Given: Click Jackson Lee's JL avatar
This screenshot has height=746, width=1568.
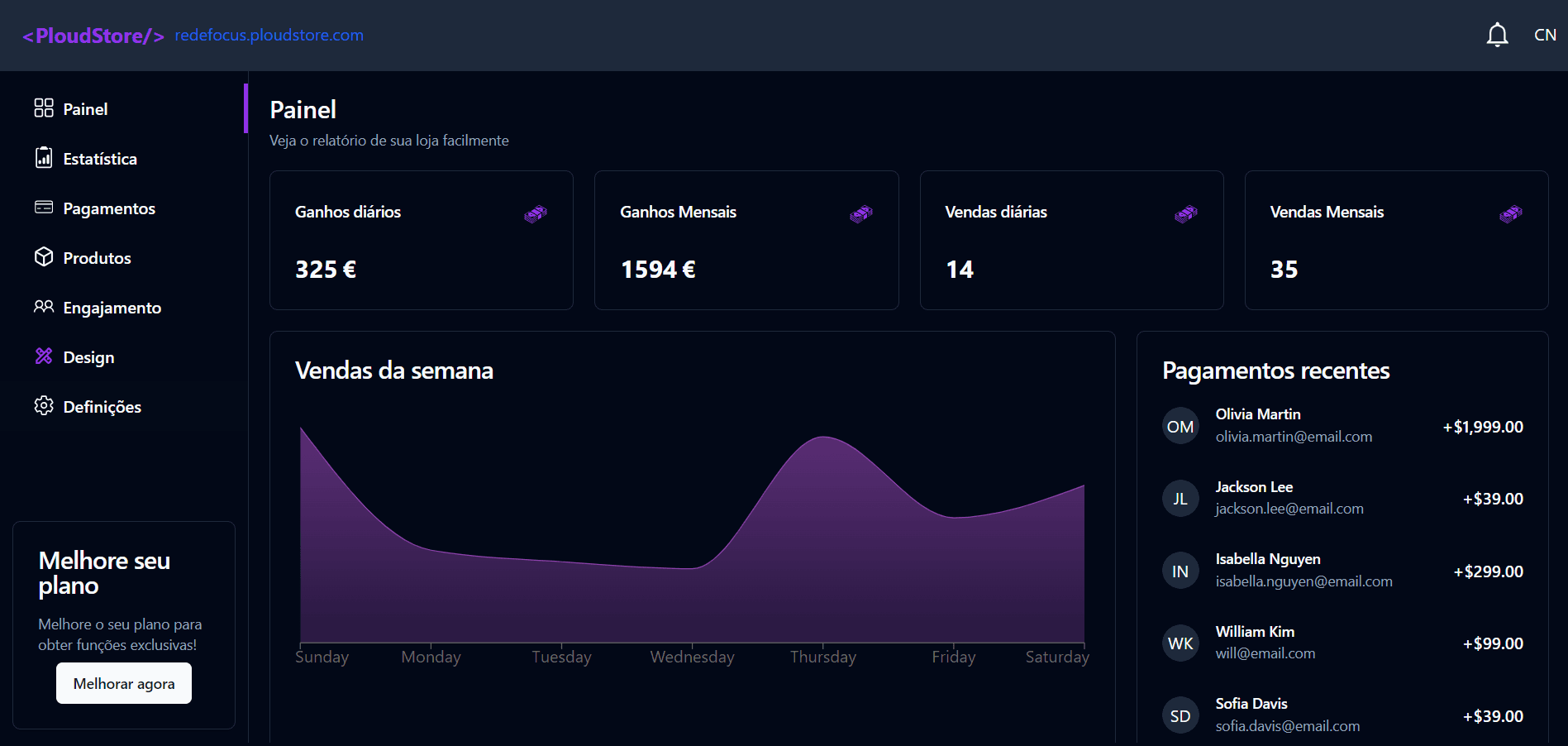Looking at the screenshot, I should pyautogui.click(x=1180, y=499).
